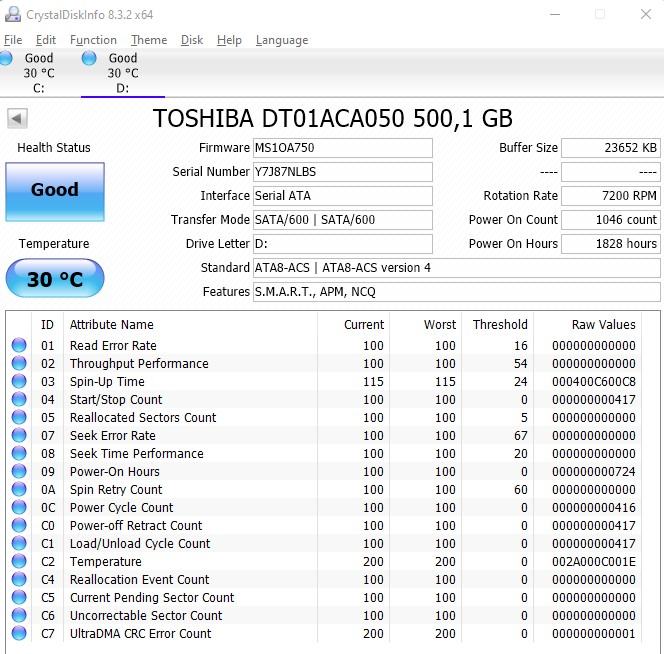The width and height of the screenshot is (664, 654).
Task: Click status orb beside Current Pending Sector Count
Action: (x=19, y=598)
